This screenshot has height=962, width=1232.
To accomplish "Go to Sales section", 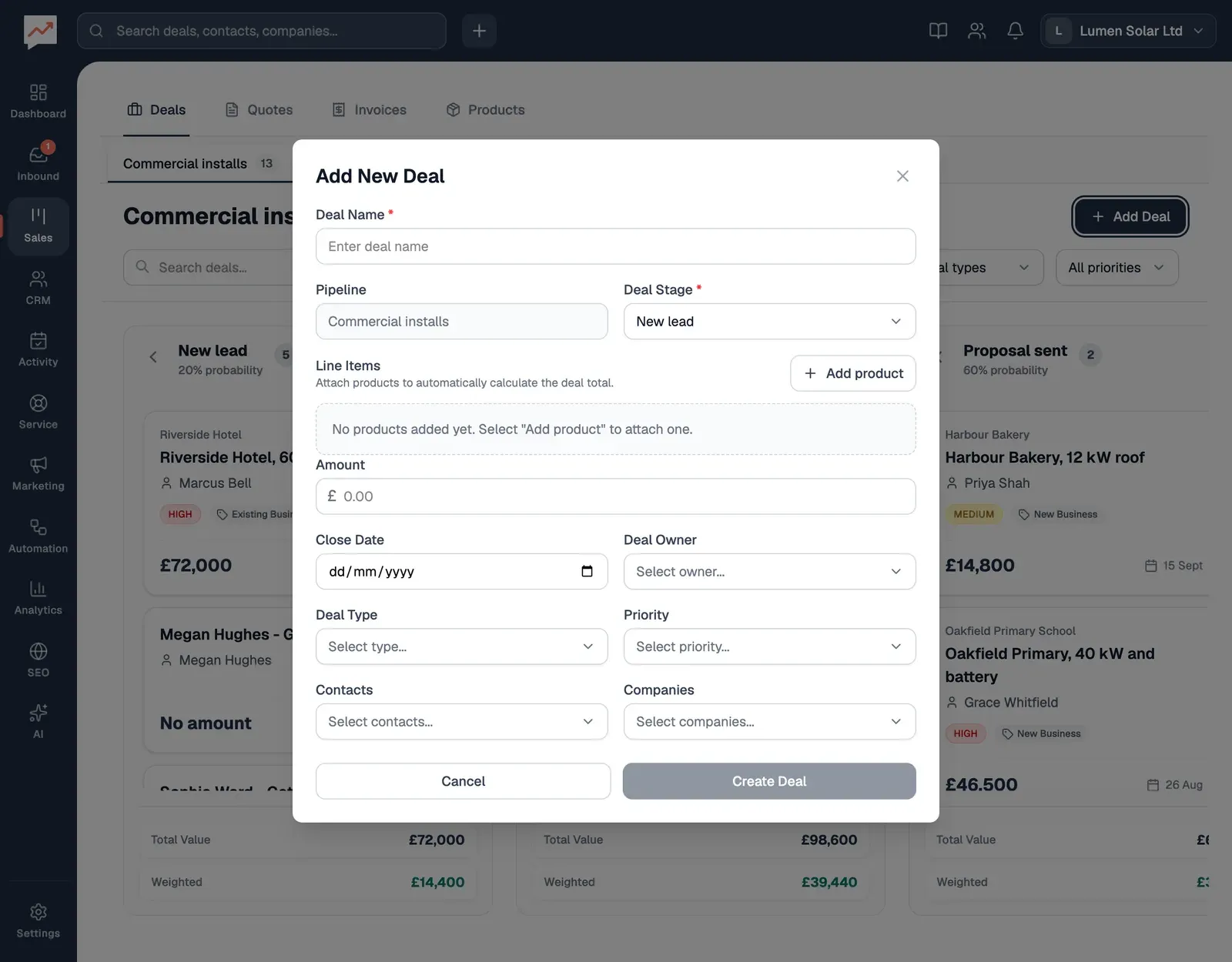I will pos(38,226).
